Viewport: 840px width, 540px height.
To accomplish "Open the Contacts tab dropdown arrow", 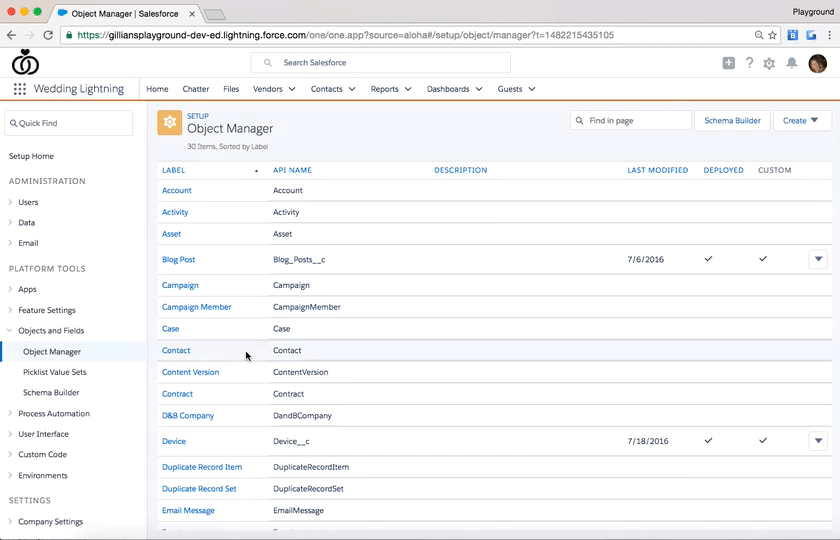I will coord(352,89).
